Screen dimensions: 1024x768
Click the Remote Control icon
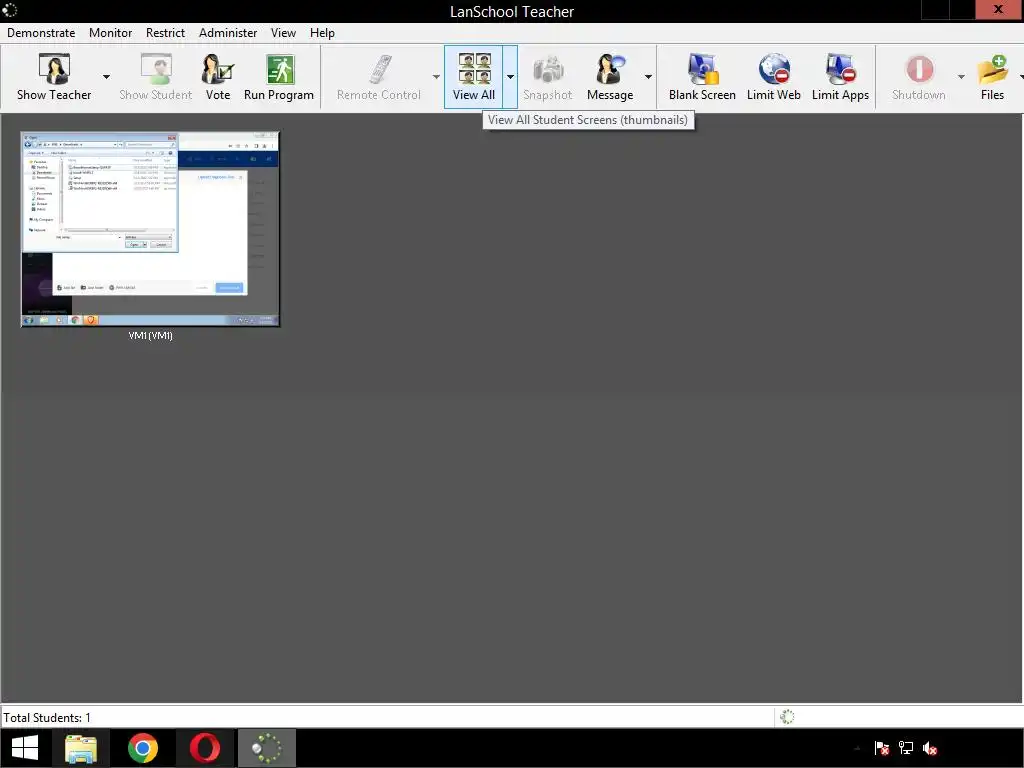pos(379,77)
